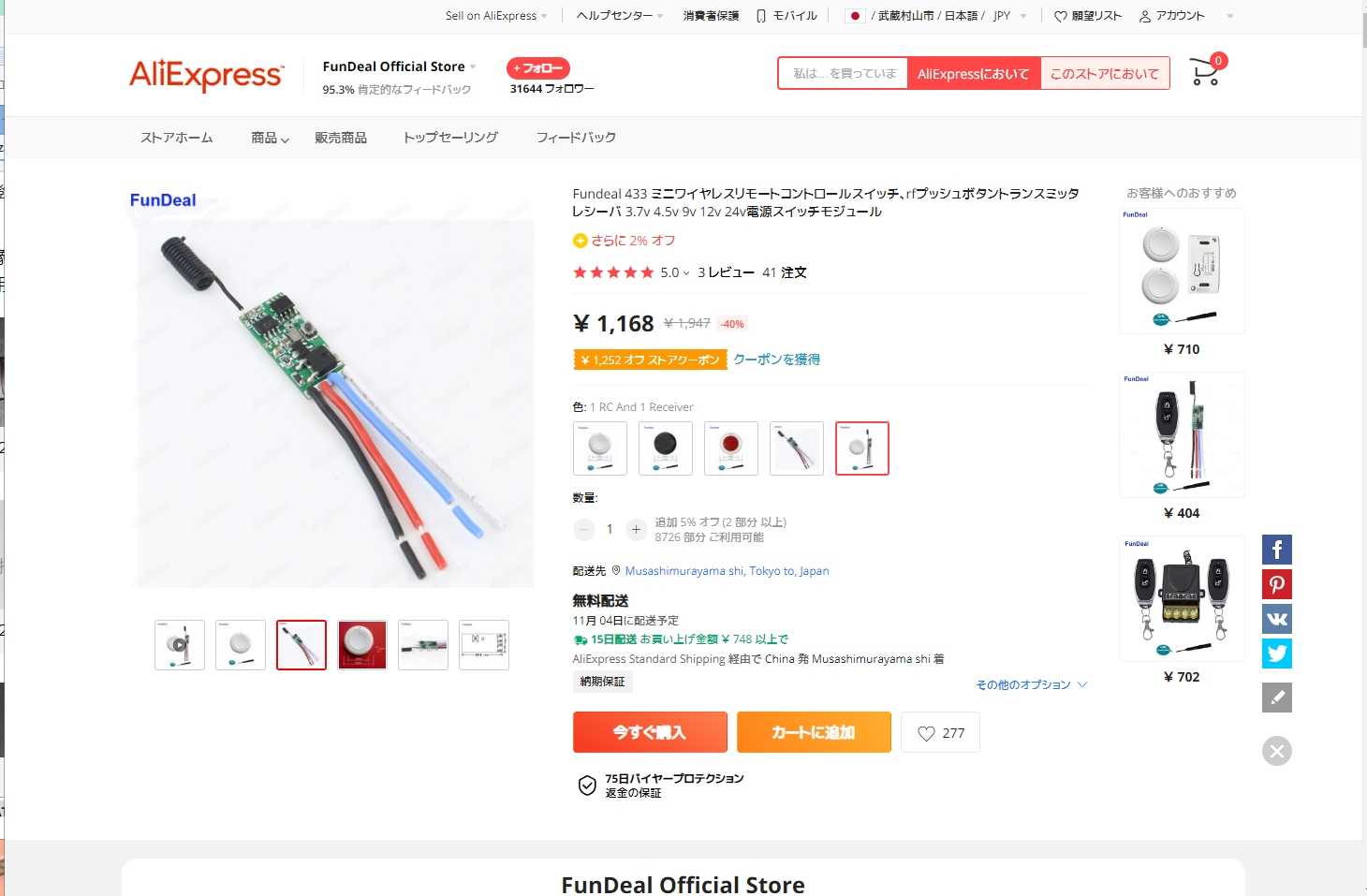The height and width of the screenshot is (896, 1367).
Task: Expand the 商品 menu dropdown
Action: click(270, 138)
